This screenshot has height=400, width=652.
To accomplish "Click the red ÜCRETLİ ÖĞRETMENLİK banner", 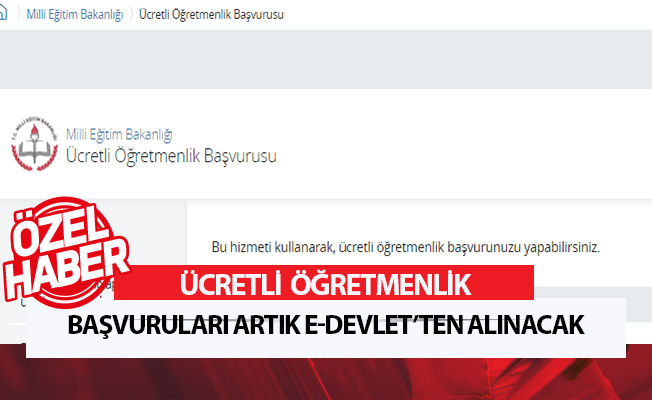I will click(324, 285).
